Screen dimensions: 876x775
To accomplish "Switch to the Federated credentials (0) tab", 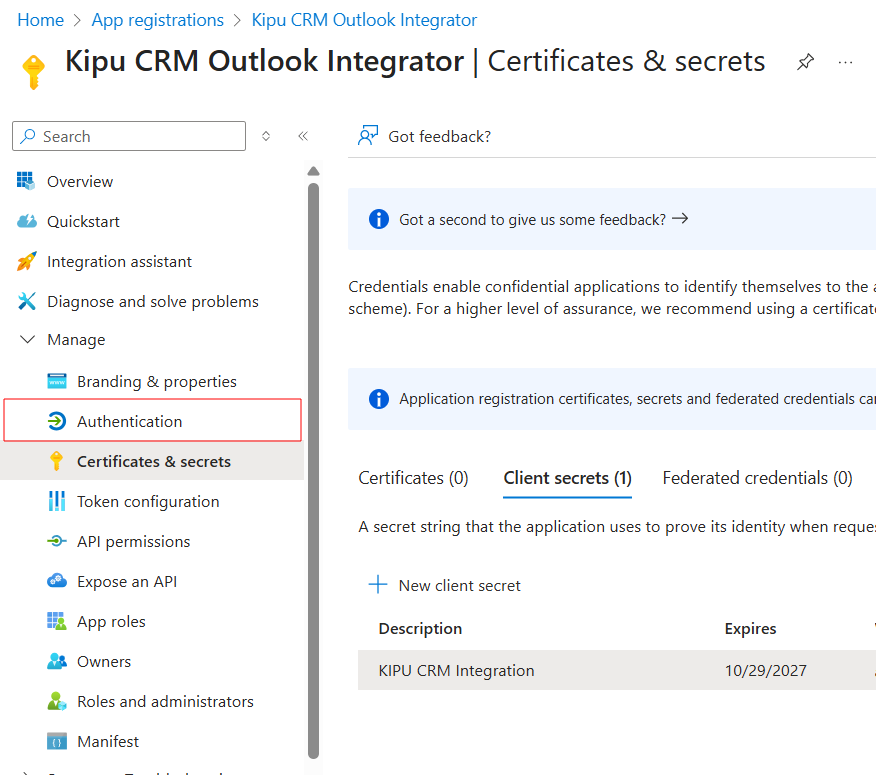I will click(757, 478).
